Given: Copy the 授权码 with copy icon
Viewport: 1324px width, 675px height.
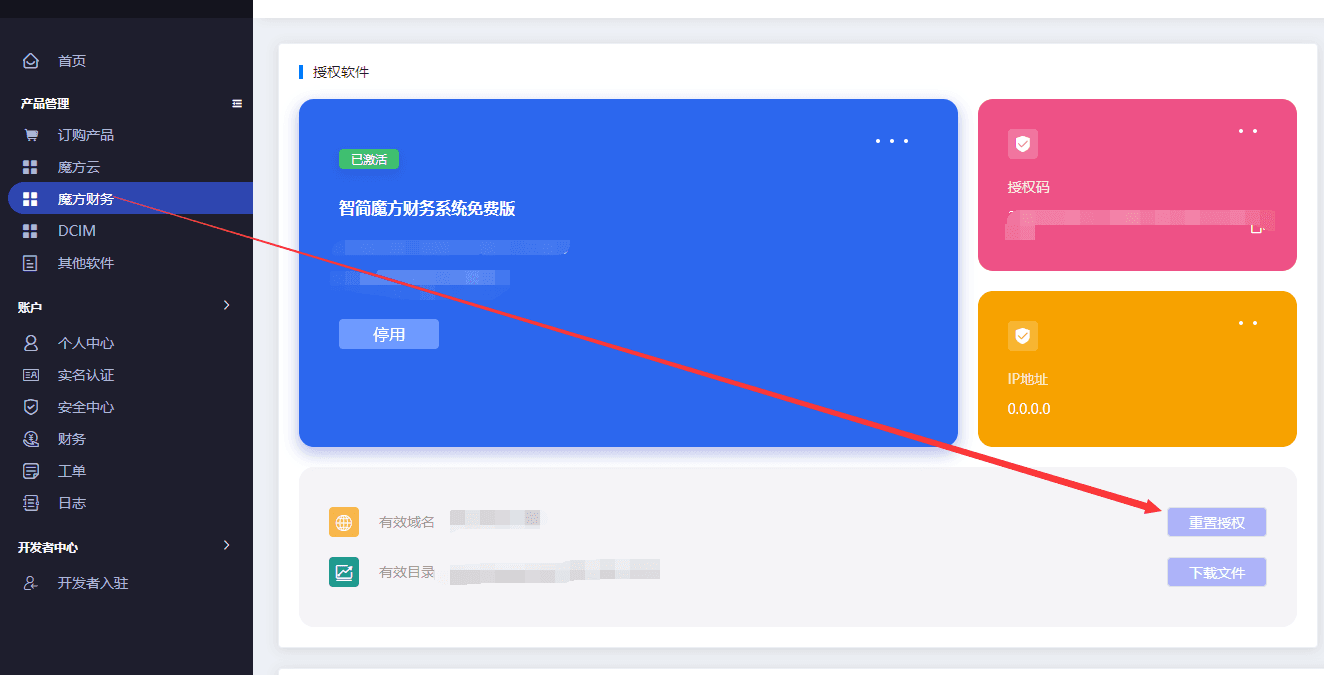Looking at the screenshot, I should tap(1258, 227).
